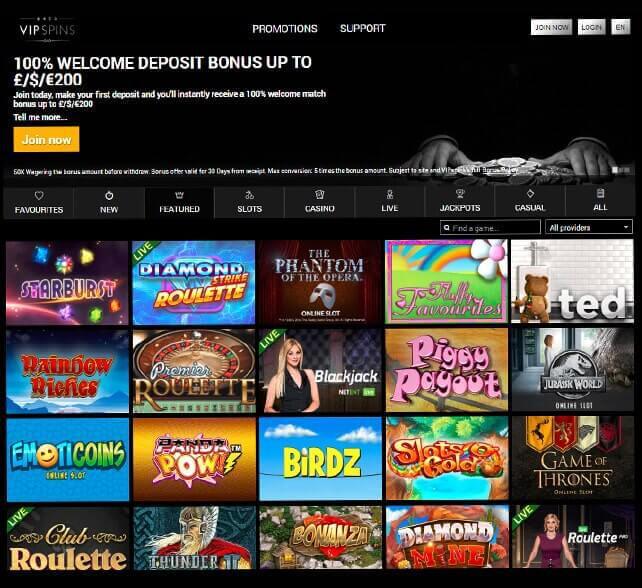Expand the All providers dropdown
This screenshot has width=642, height=588.
click(589, 227)
